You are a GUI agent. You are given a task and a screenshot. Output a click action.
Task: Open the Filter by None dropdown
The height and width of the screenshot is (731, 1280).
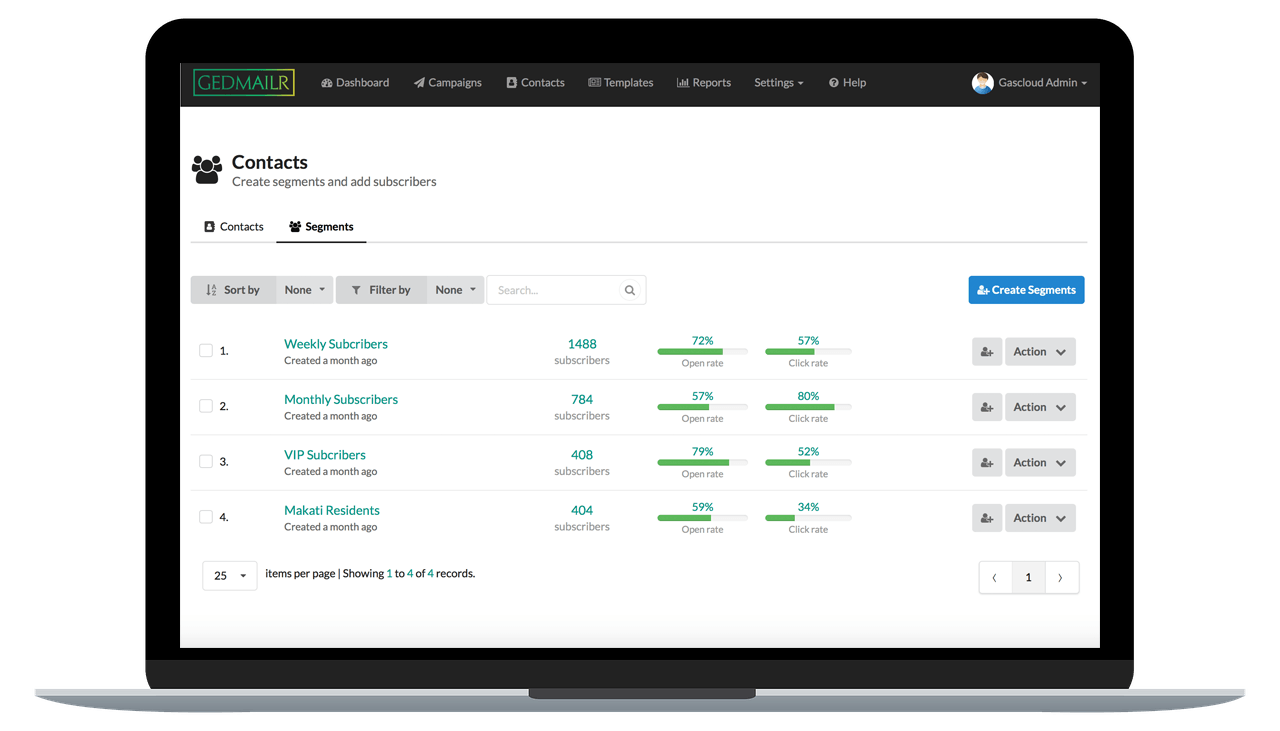coord(455,290)
